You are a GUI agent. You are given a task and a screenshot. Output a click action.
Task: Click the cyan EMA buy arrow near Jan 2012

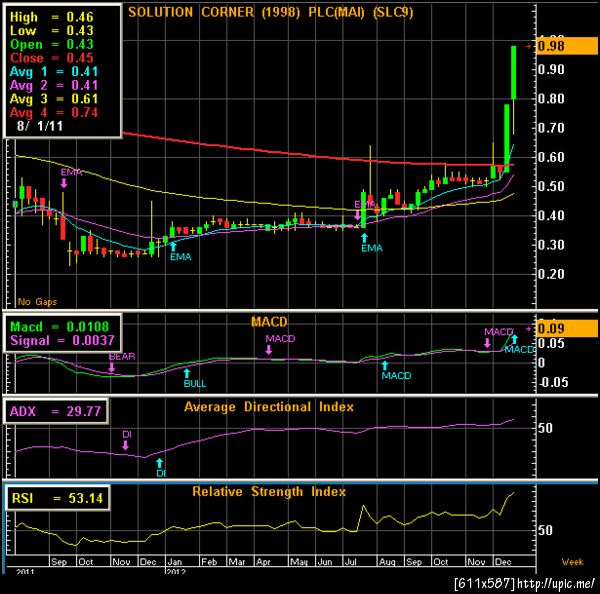[173, 246]
